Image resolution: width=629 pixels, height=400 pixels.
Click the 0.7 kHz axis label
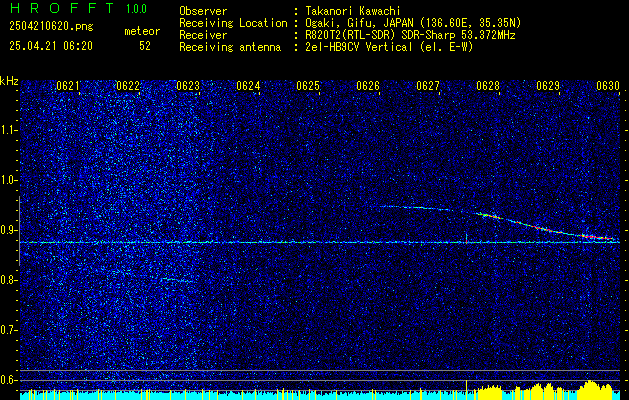click(x=9, y=330)
